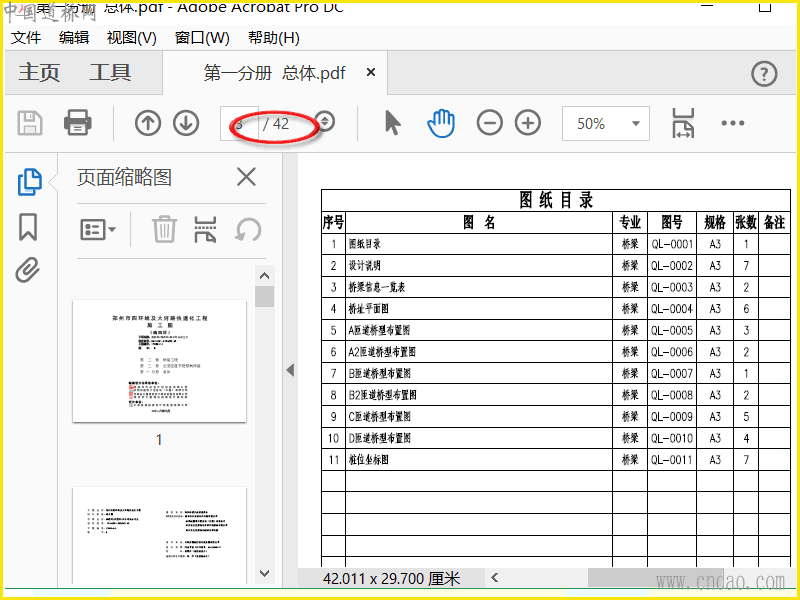This screenshot has height=600, width=800.
Task: Open the 50% zoom dropdown
Action: point(606,123)
